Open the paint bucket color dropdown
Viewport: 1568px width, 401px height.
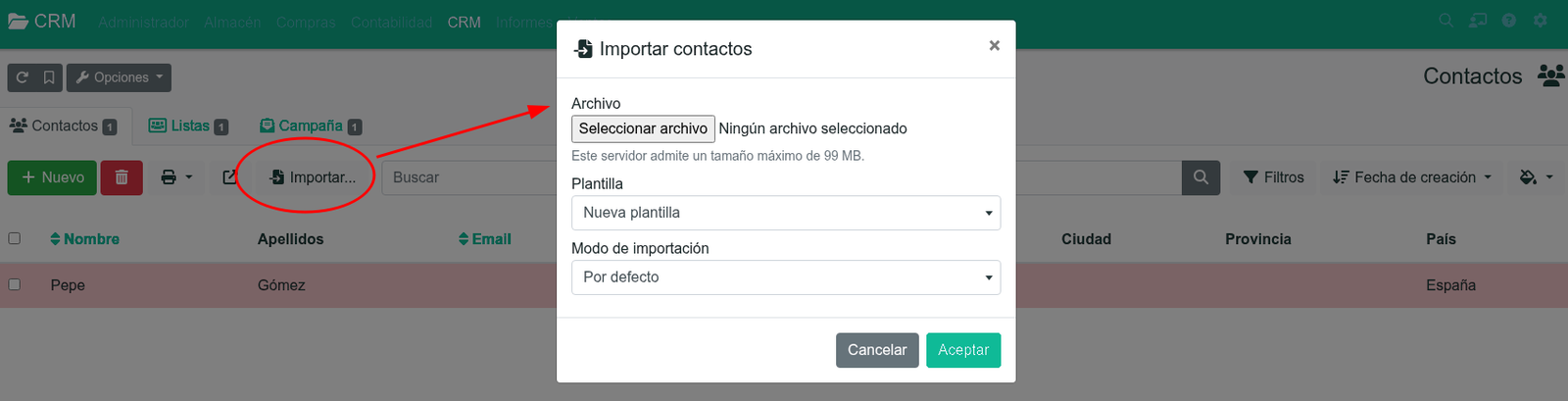(x=1536, y=177)
